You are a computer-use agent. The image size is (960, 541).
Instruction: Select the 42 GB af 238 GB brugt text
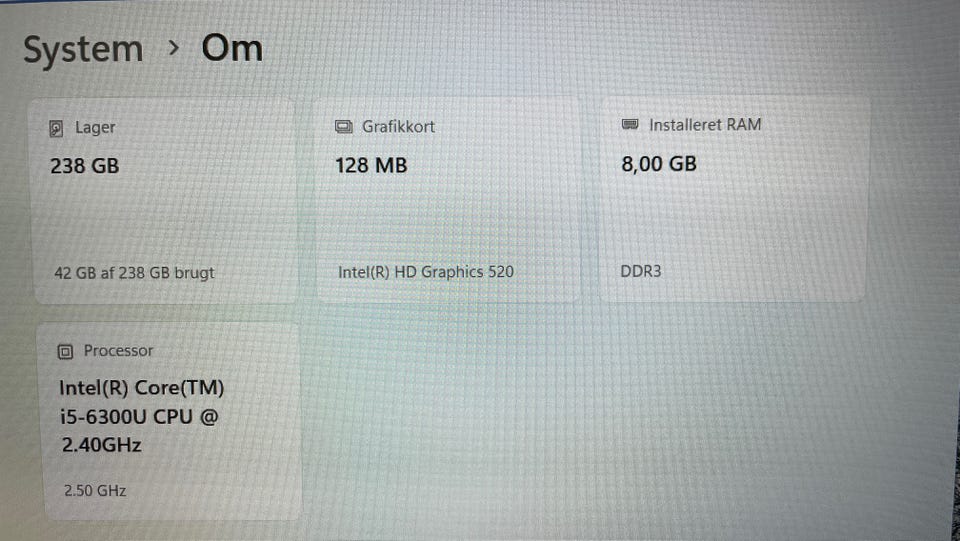tap(134, 272)
